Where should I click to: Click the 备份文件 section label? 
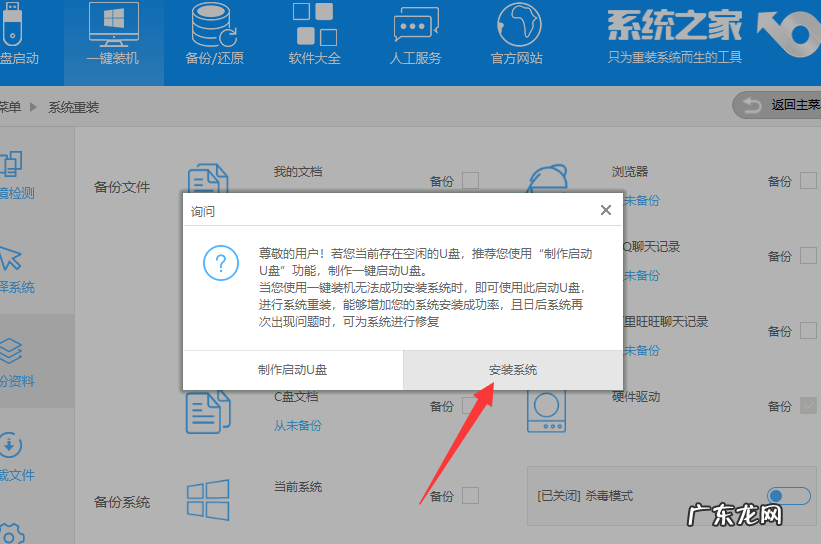(122, 187)
